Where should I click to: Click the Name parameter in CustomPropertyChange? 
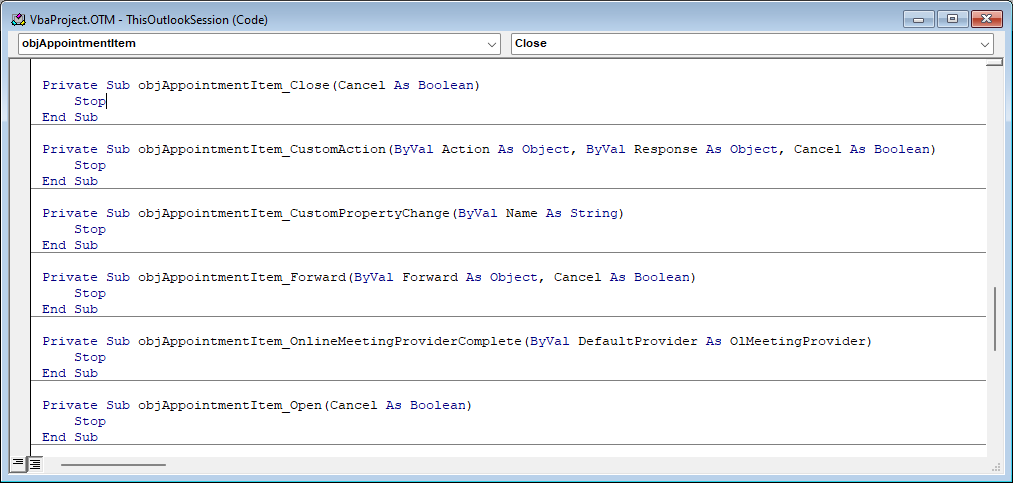tap(521, 213)
